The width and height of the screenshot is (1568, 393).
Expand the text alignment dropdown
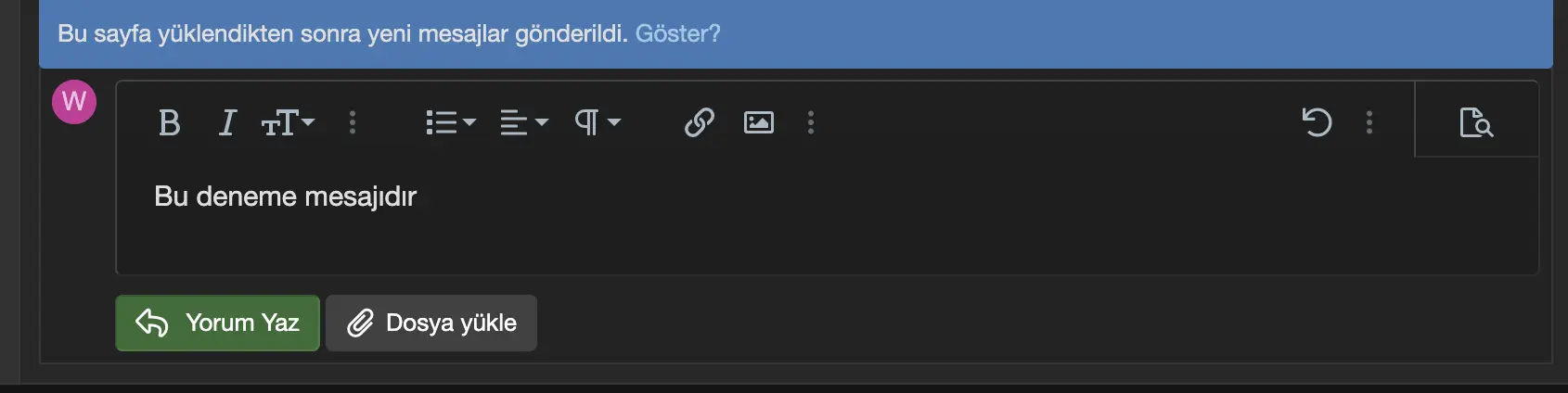524,122
